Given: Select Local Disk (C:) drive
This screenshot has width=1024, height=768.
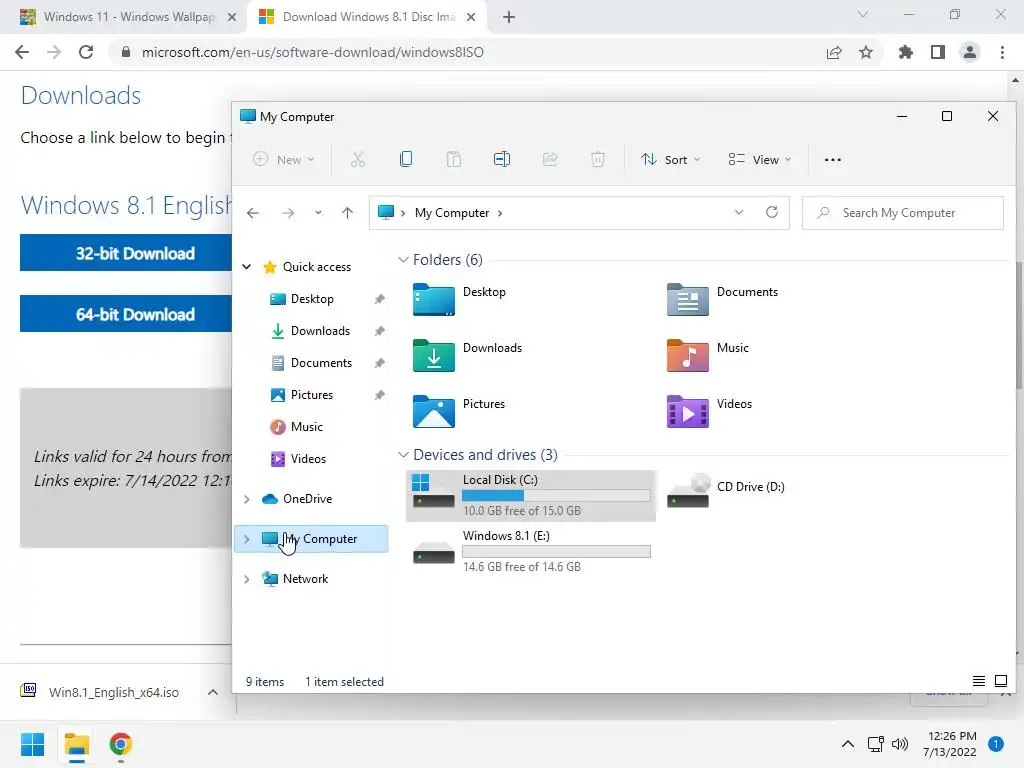Looking at the screenshot, I should (531, 496).
